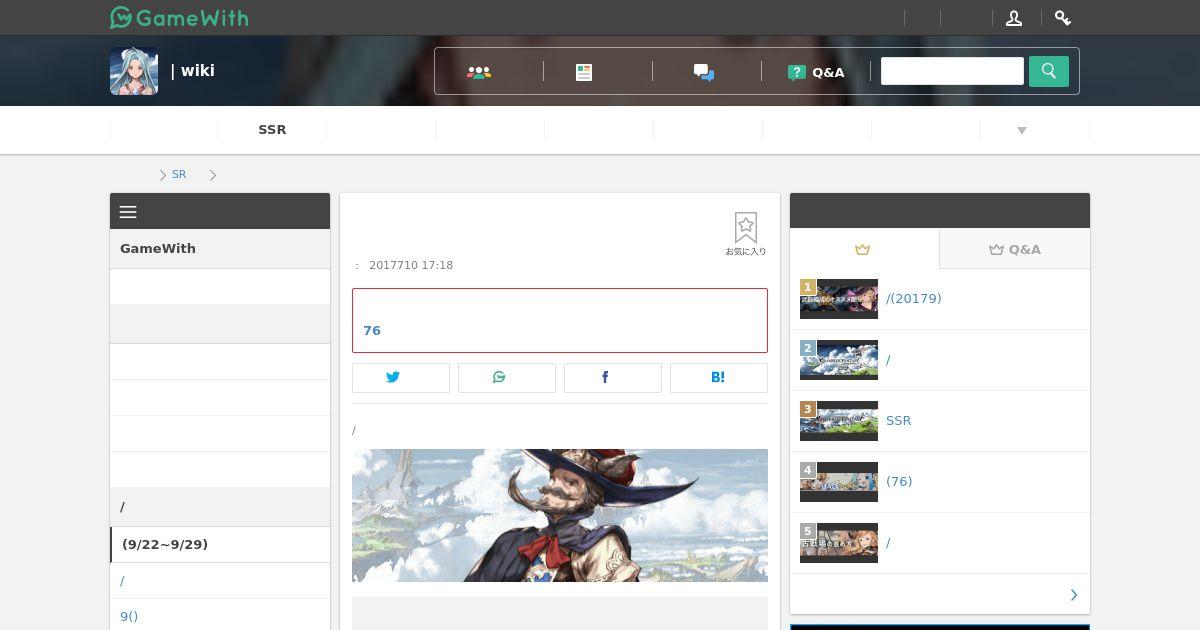Viewport: 1200px width, 630px height.
Task: Toggle the hamburger menu icon in sidebar
Action: tap(128, 212)
